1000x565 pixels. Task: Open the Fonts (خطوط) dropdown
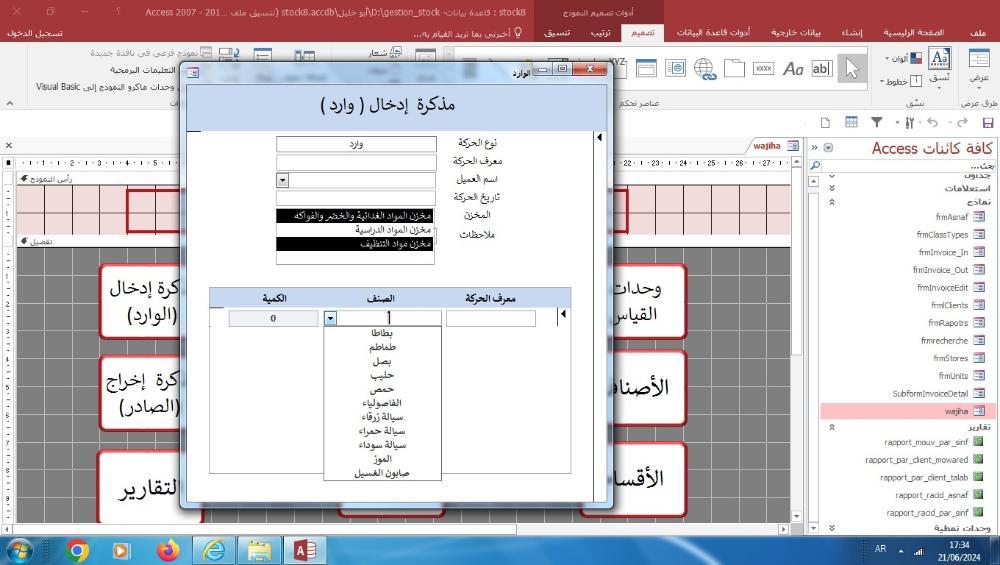pyautogui.click(x=901, y=80)
